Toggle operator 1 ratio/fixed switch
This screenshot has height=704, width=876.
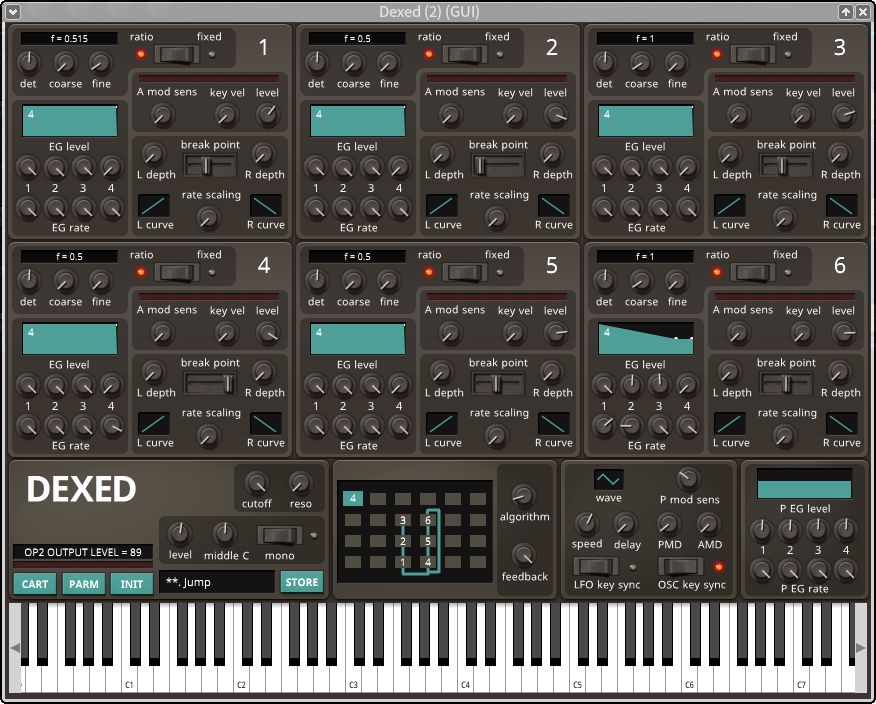pos(177,54)
